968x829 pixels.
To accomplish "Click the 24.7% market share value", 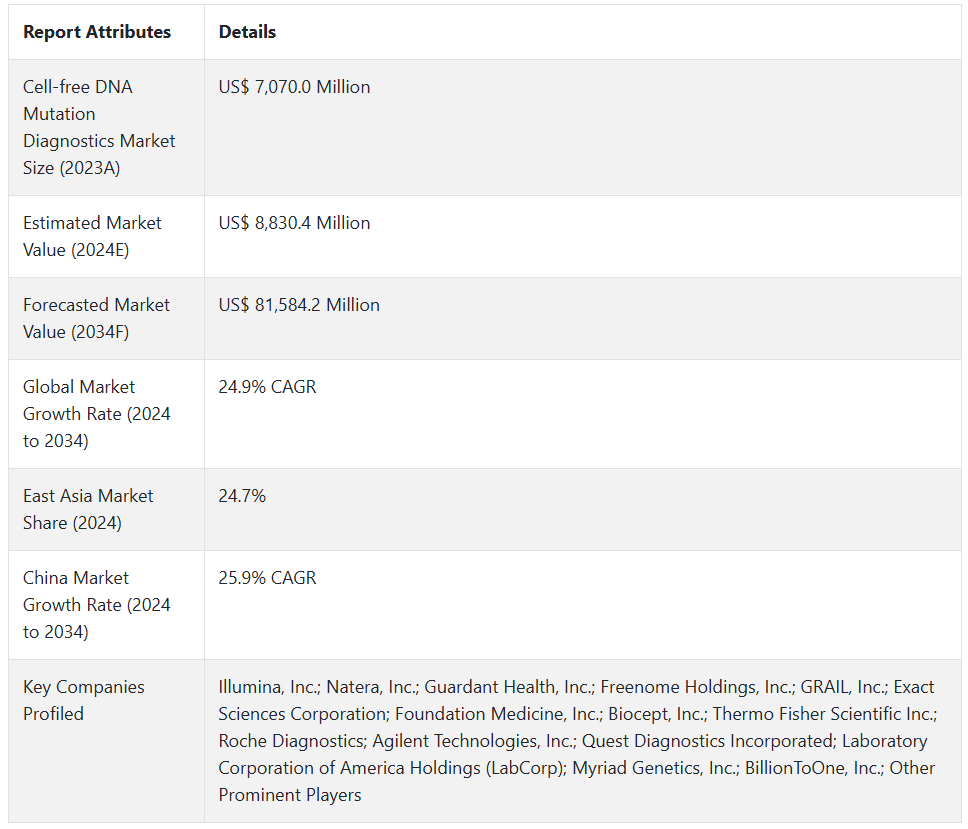I will click(242, 496).
